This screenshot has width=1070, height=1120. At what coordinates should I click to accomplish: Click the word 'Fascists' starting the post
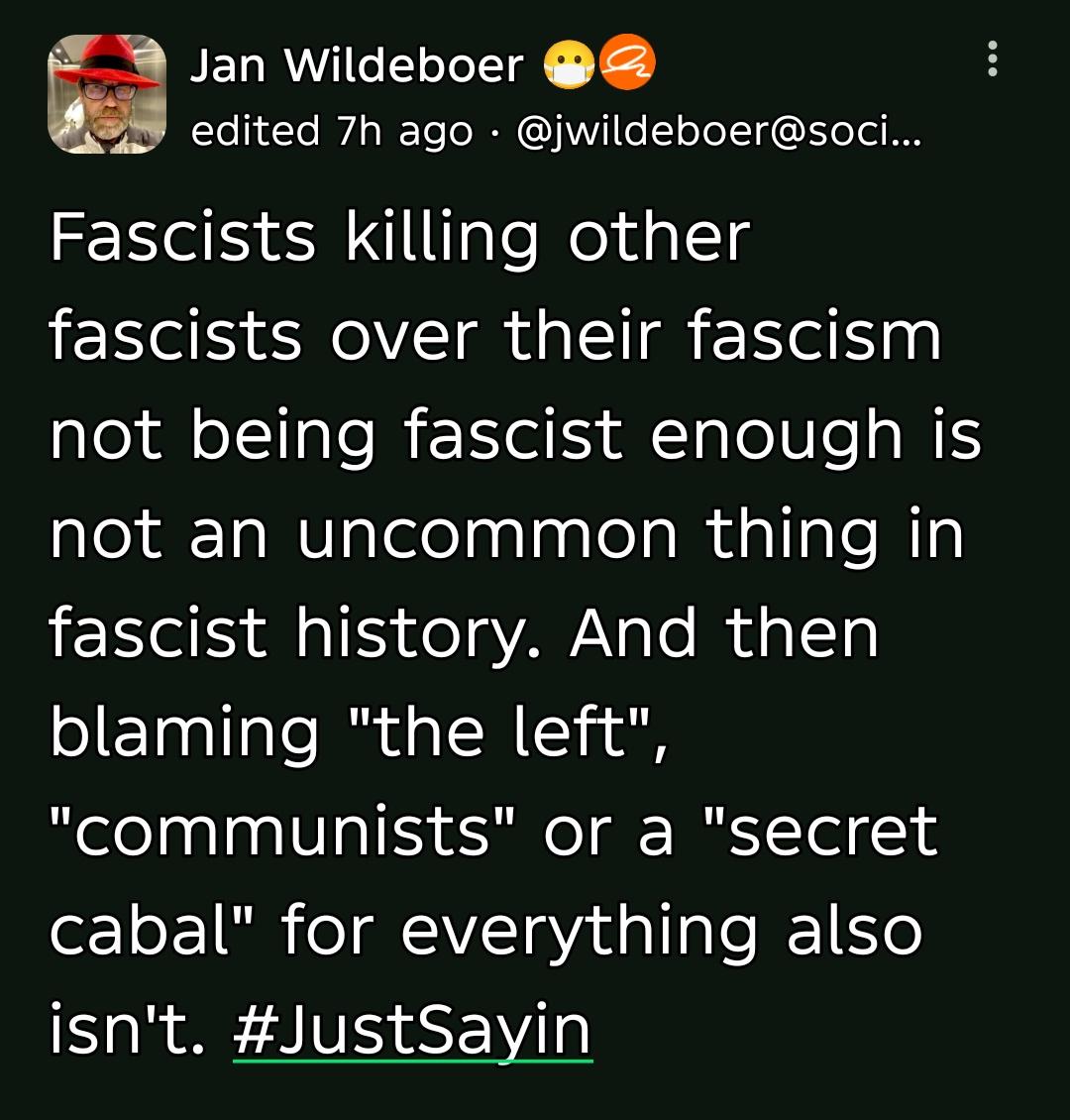pyautogui.click(x=182, y=237)
